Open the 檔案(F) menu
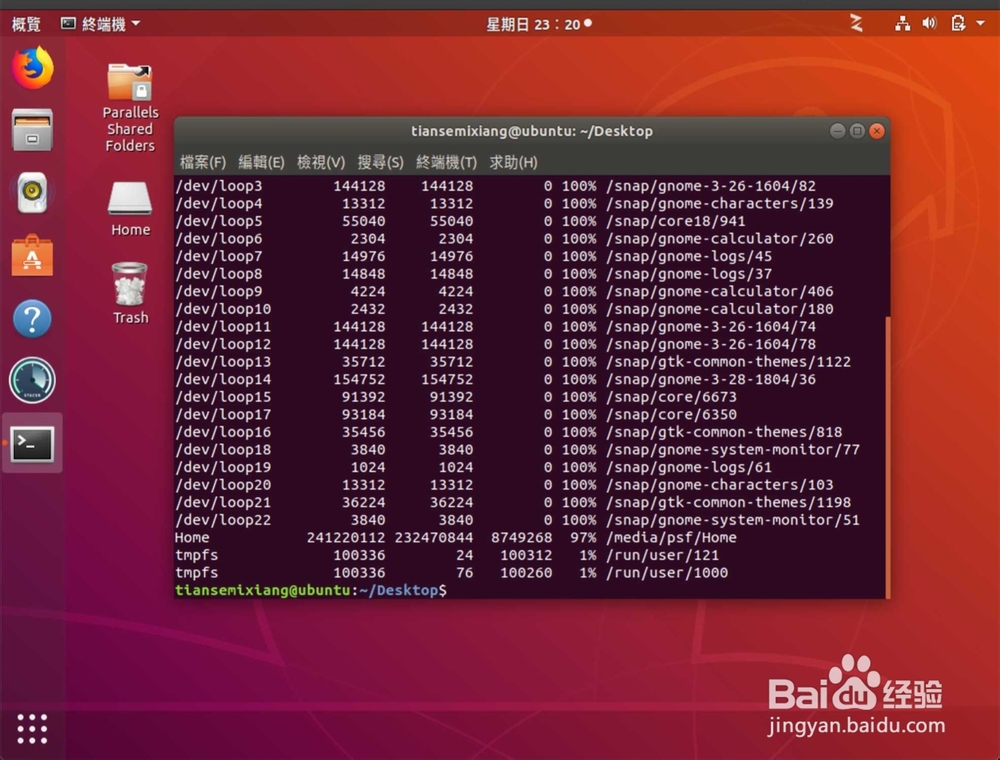This screenshot has height=760, width=1000. pos(203,162)
